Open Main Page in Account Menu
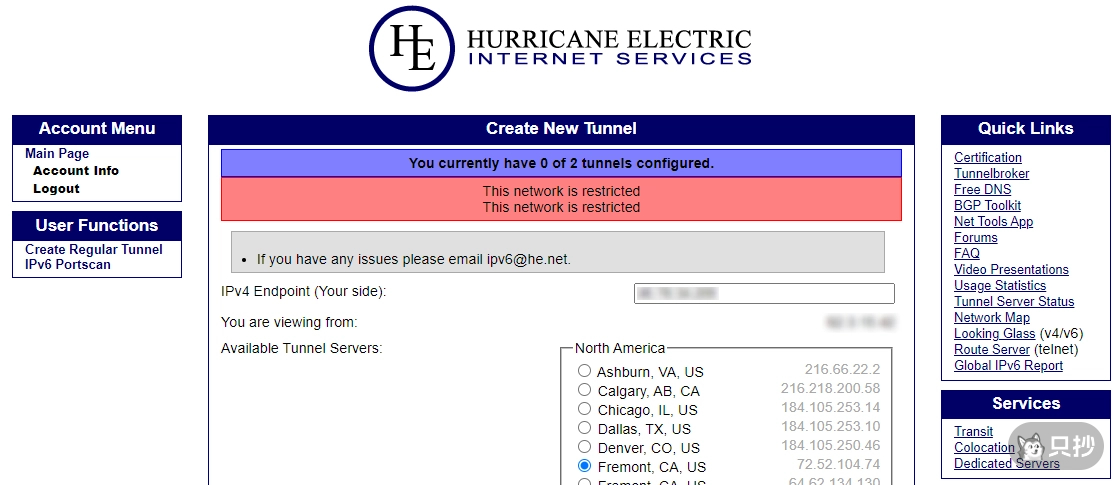 [57, 154]
